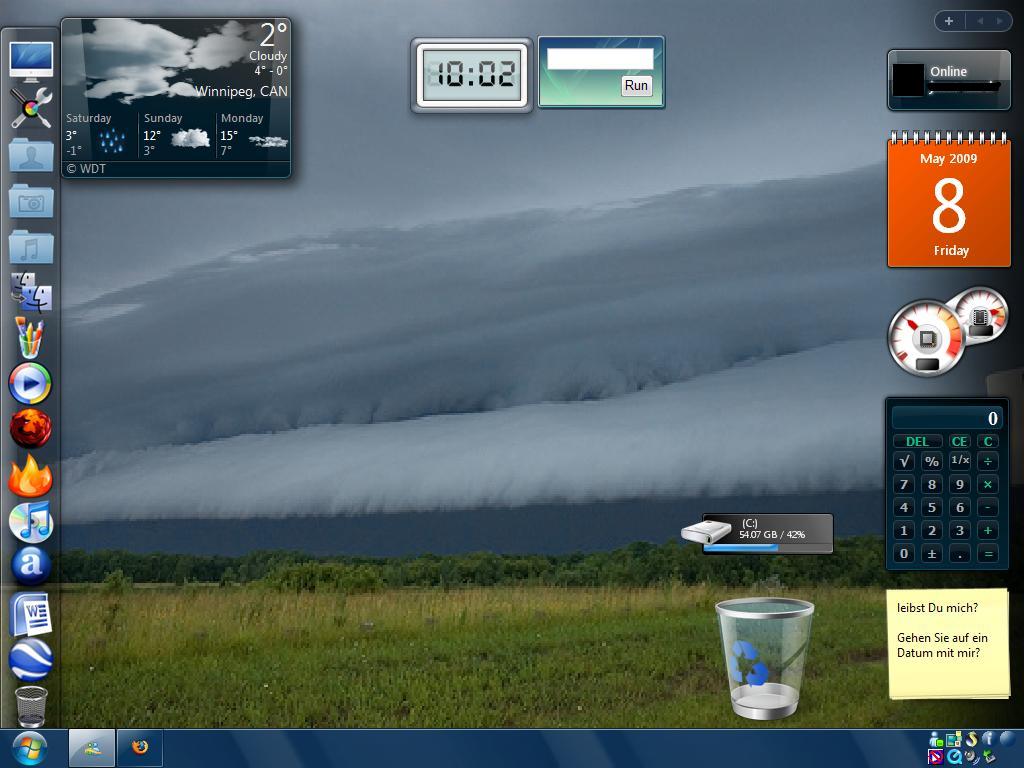Launch the Finder migration faces icon
This screenshot has width=1024, height=768.
click(x=31, y=291)
